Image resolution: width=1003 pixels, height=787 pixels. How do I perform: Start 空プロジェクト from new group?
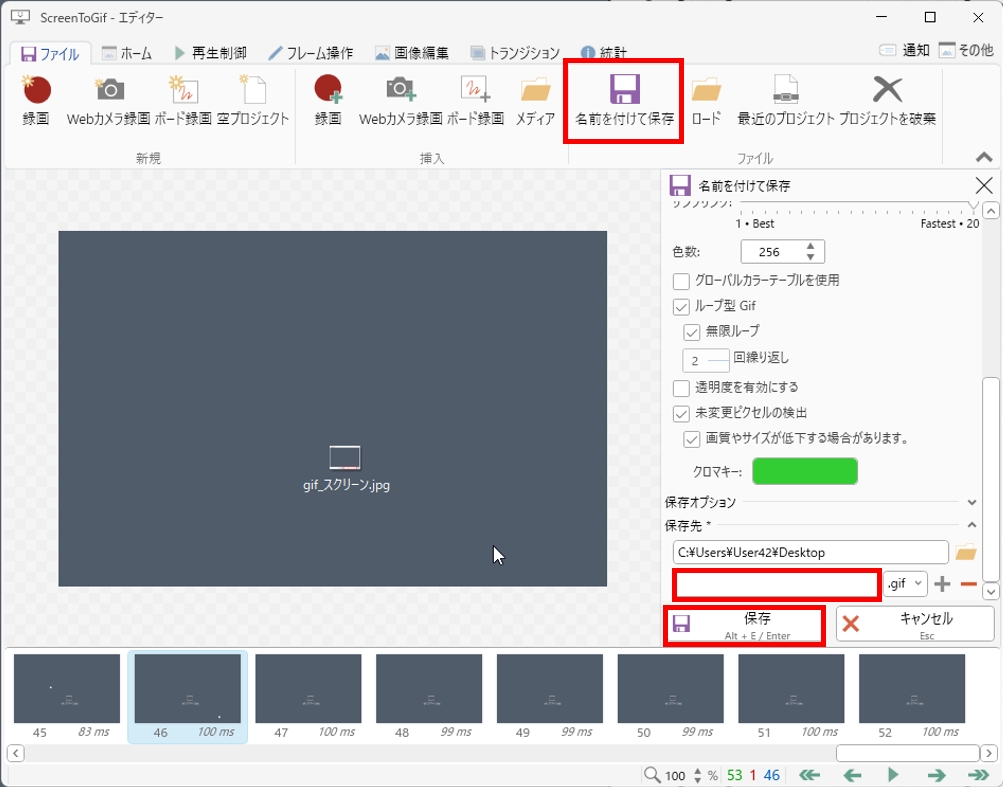(x=253, y=91)
